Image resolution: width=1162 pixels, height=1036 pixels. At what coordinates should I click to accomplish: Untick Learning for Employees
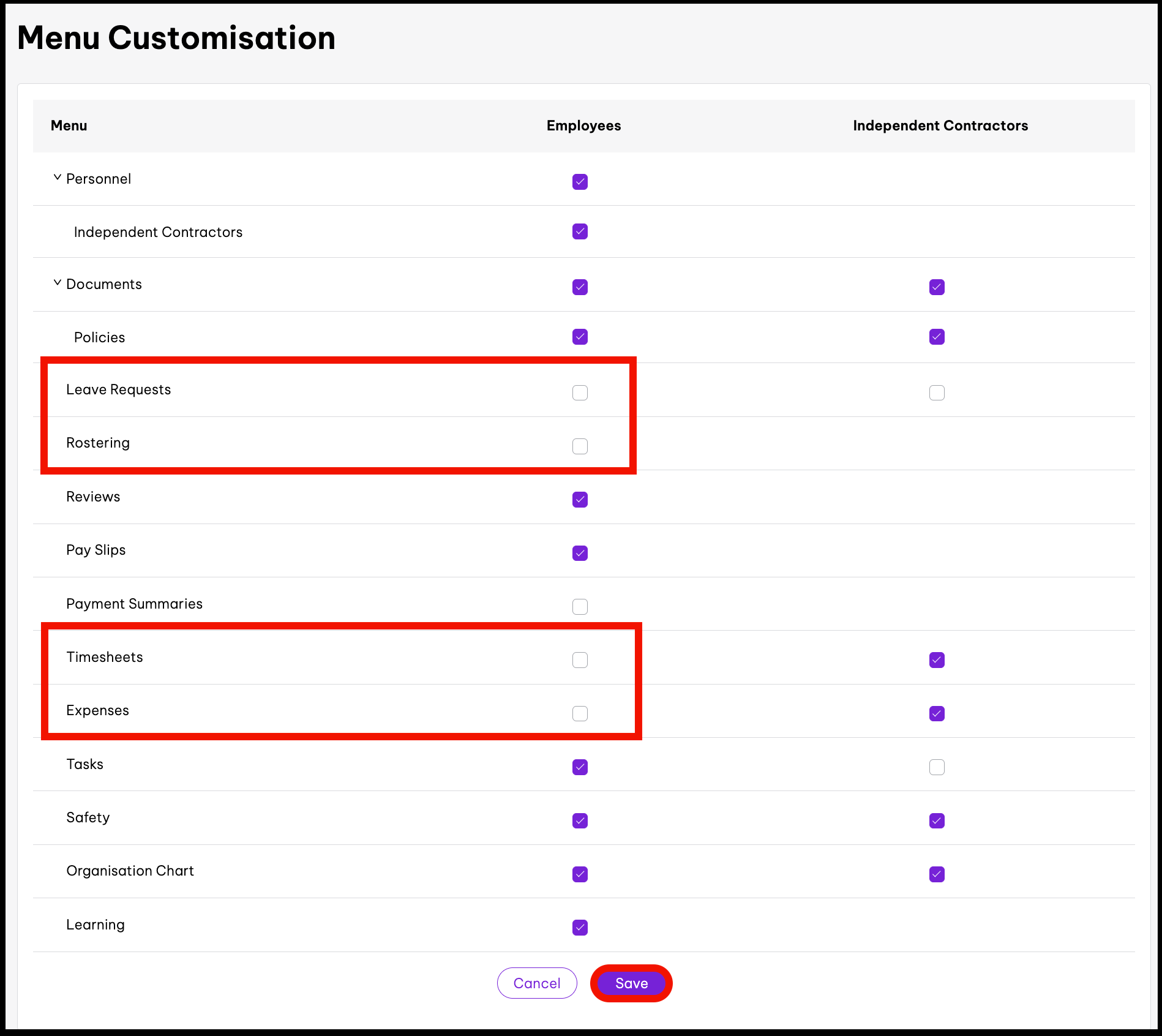coord(580,928)
